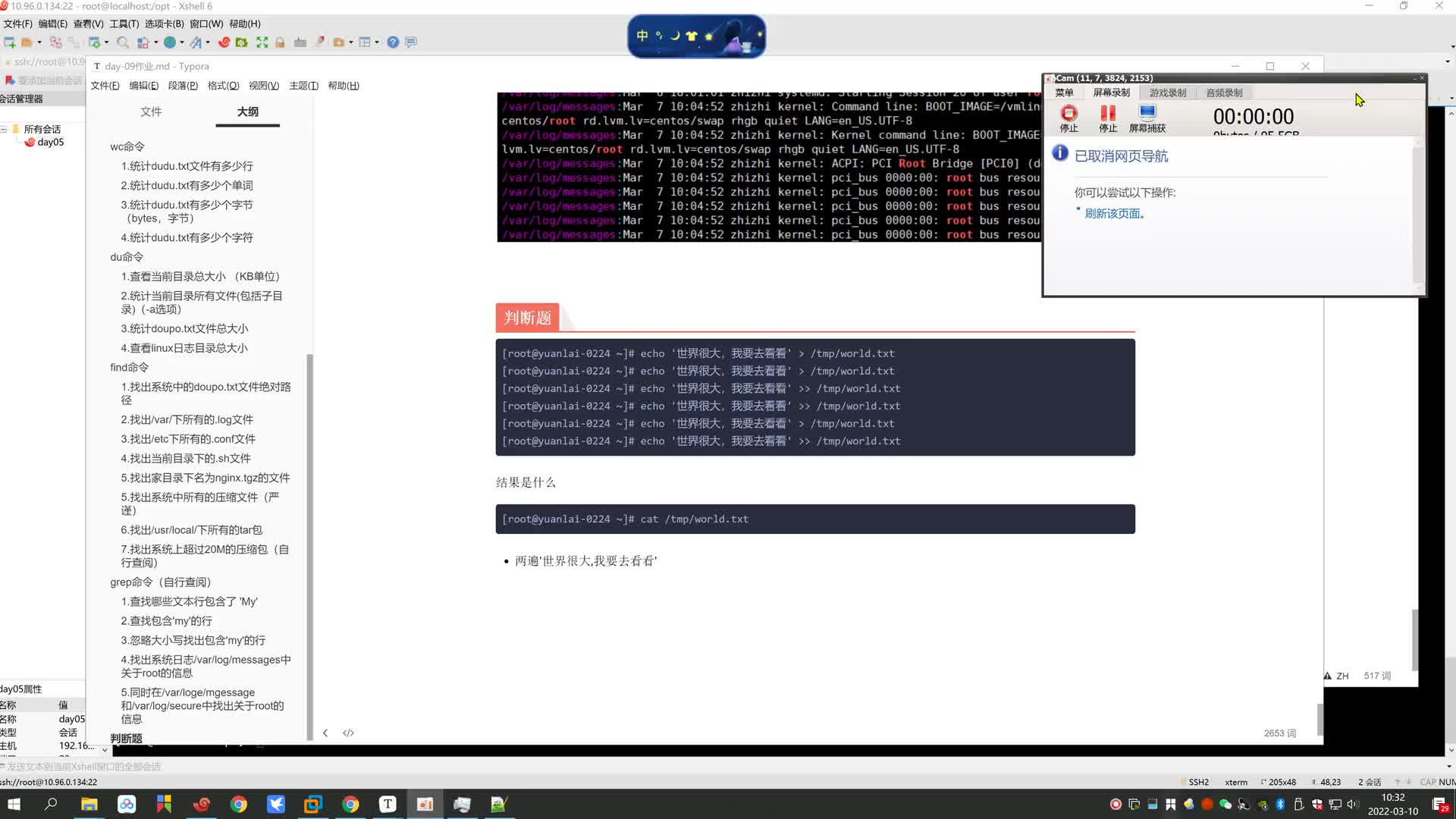1456x819 pixels.
Task: Click the green fullscreen arrows icon
Action: coord(262,42)
